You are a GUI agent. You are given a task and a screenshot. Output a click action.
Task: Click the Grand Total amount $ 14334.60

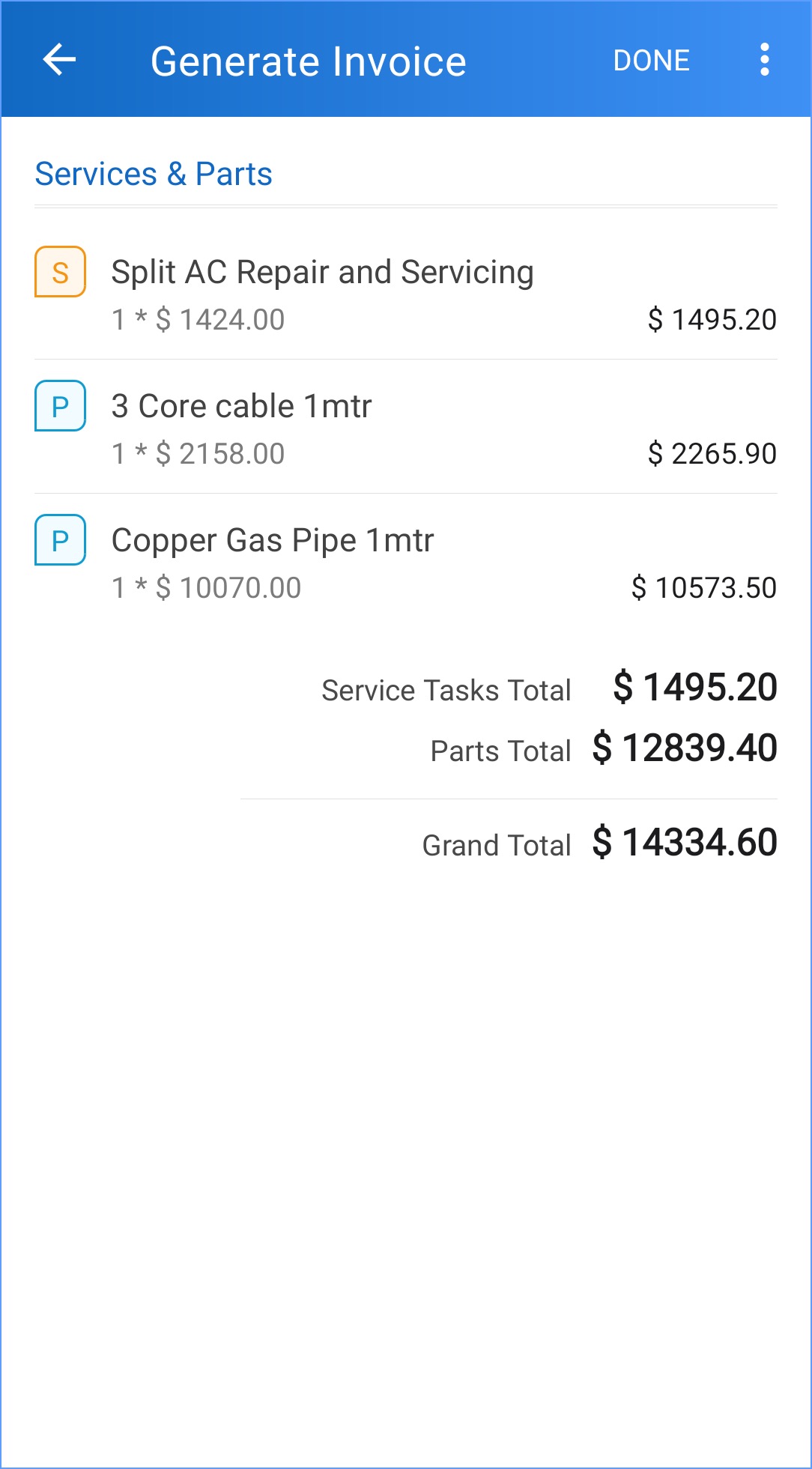pos(685,843)
